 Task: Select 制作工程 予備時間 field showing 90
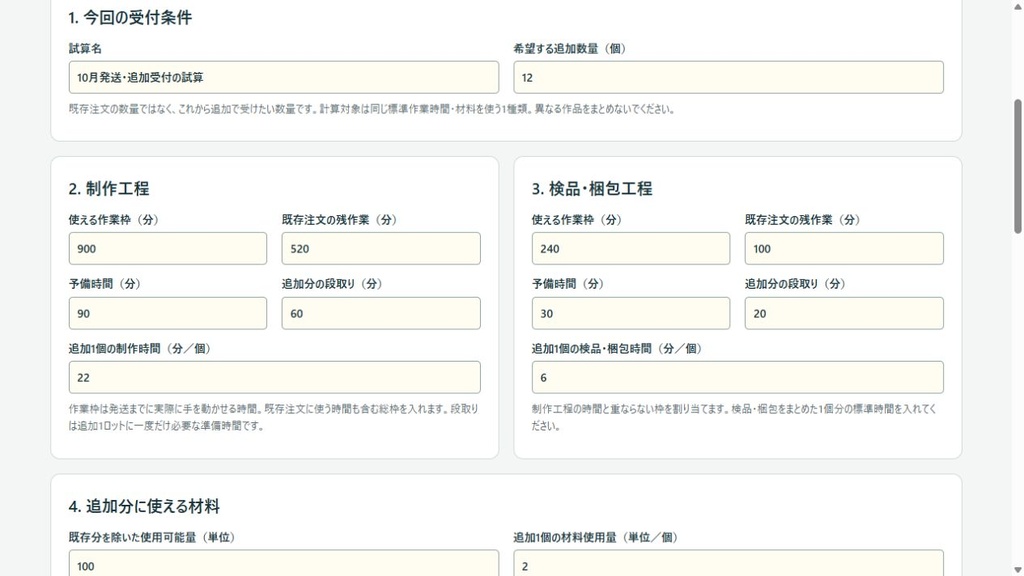point(168,313)
